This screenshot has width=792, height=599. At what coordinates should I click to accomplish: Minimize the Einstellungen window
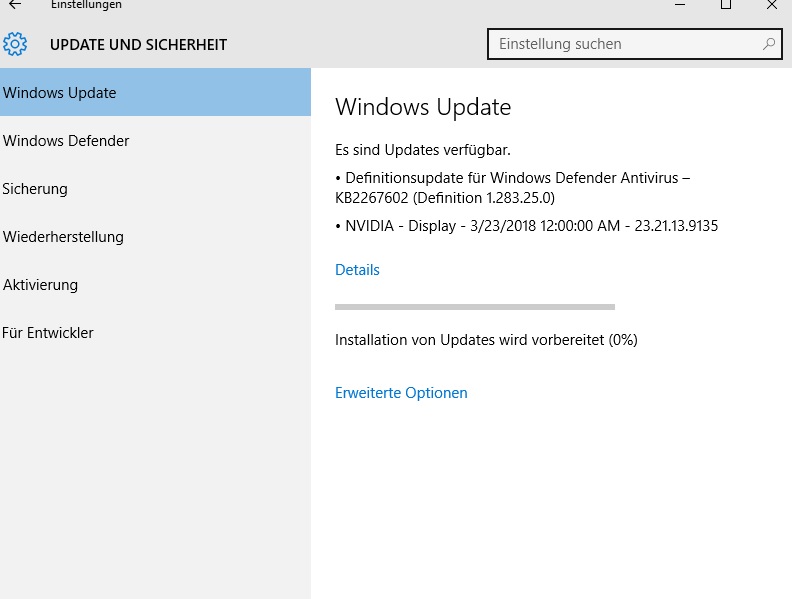point(680,5)
